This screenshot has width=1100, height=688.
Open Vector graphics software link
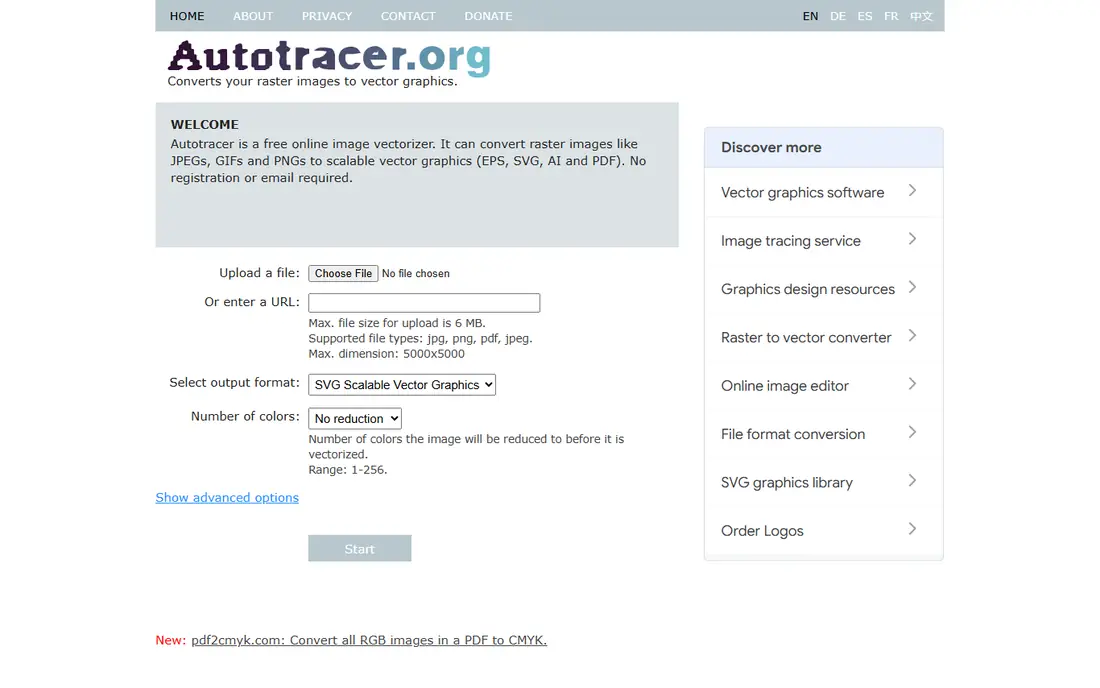[803, 193]
